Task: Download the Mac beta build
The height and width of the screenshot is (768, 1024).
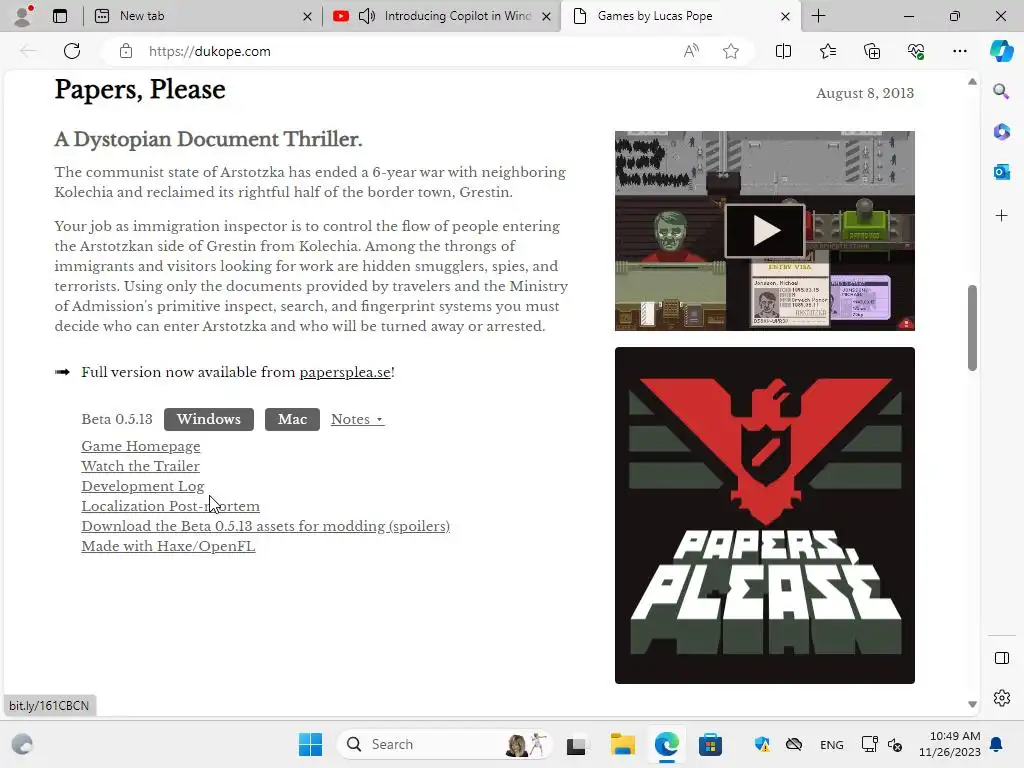Action: tap(292, 419)
